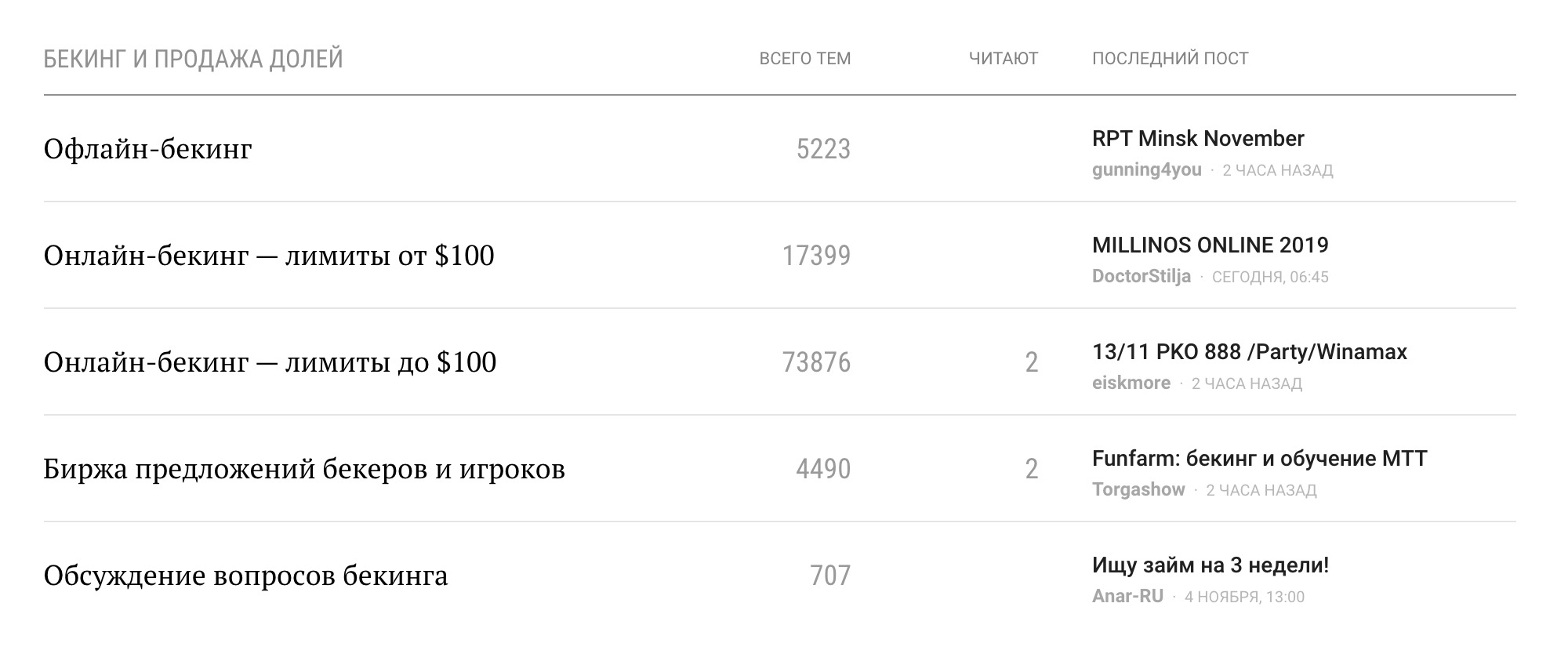1568x654 pixels.
Task: Open Funfarm: бекинг и обучение МТТ post
Action: pos(1260,459)
